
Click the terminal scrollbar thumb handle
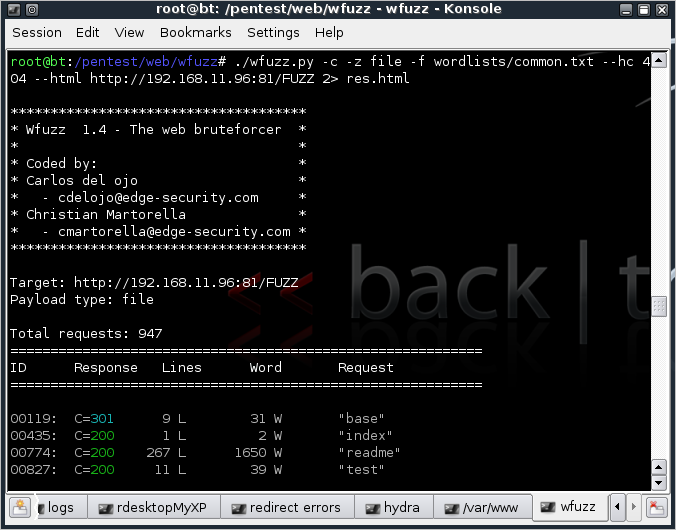click(659, 306)
